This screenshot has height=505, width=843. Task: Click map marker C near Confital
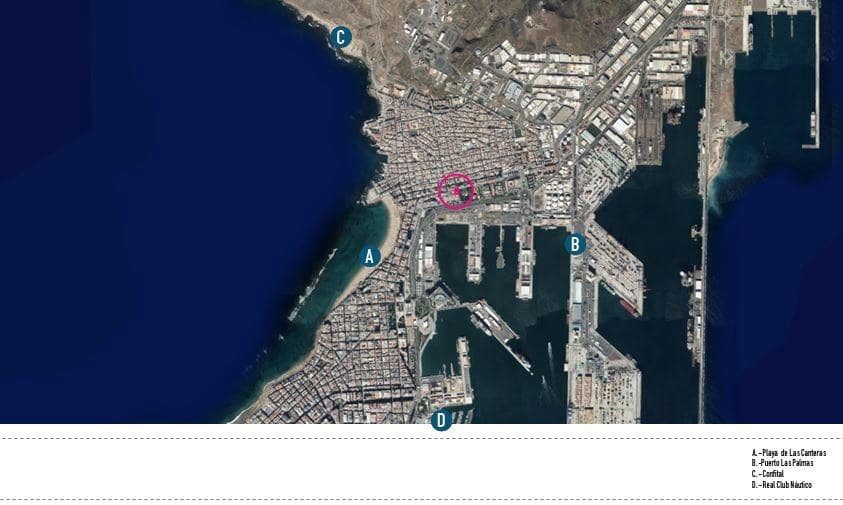pos(341,38)
